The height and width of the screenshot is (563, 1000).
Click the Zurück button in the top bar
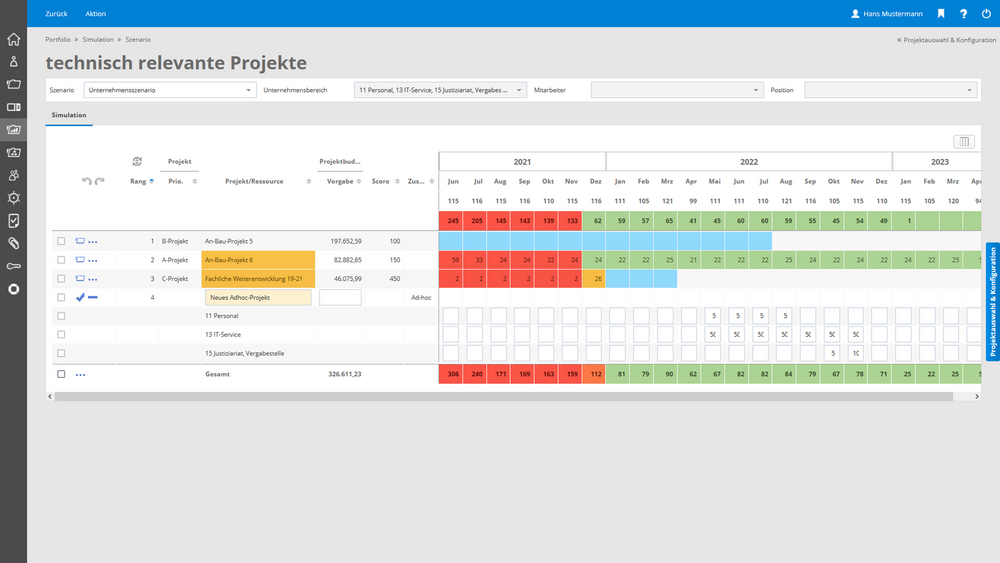tap(56, 14)
